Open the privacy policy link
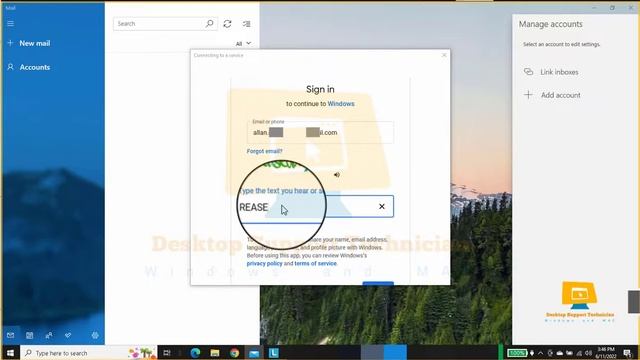 pyautogui.click(x=264, y=263)
